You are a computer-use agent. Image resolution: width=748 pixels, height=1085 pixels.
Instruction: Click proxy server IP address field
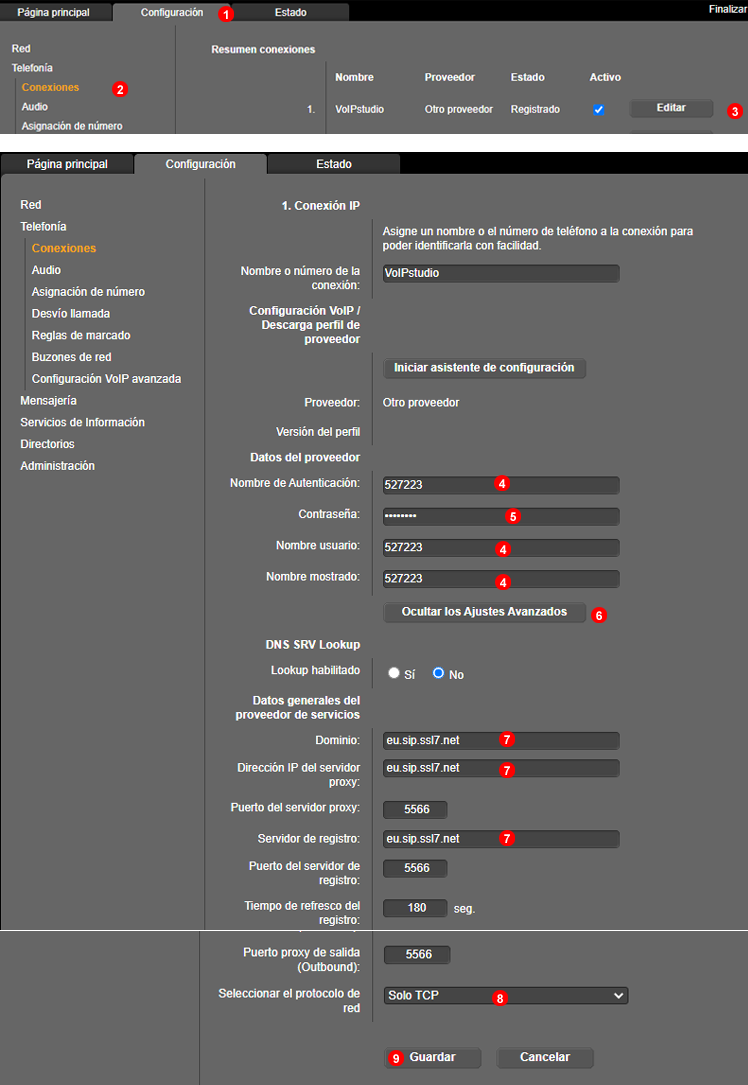(501, 768)
